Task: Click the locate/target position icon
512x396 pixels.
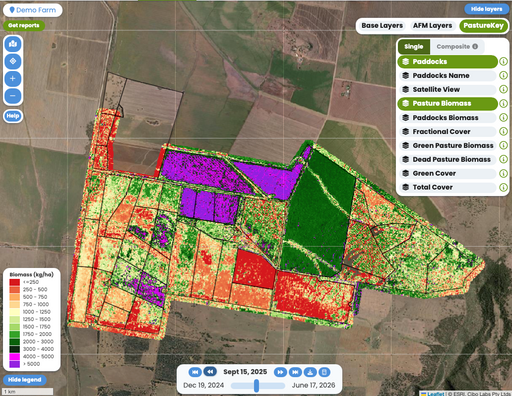Action: (13, 61)
